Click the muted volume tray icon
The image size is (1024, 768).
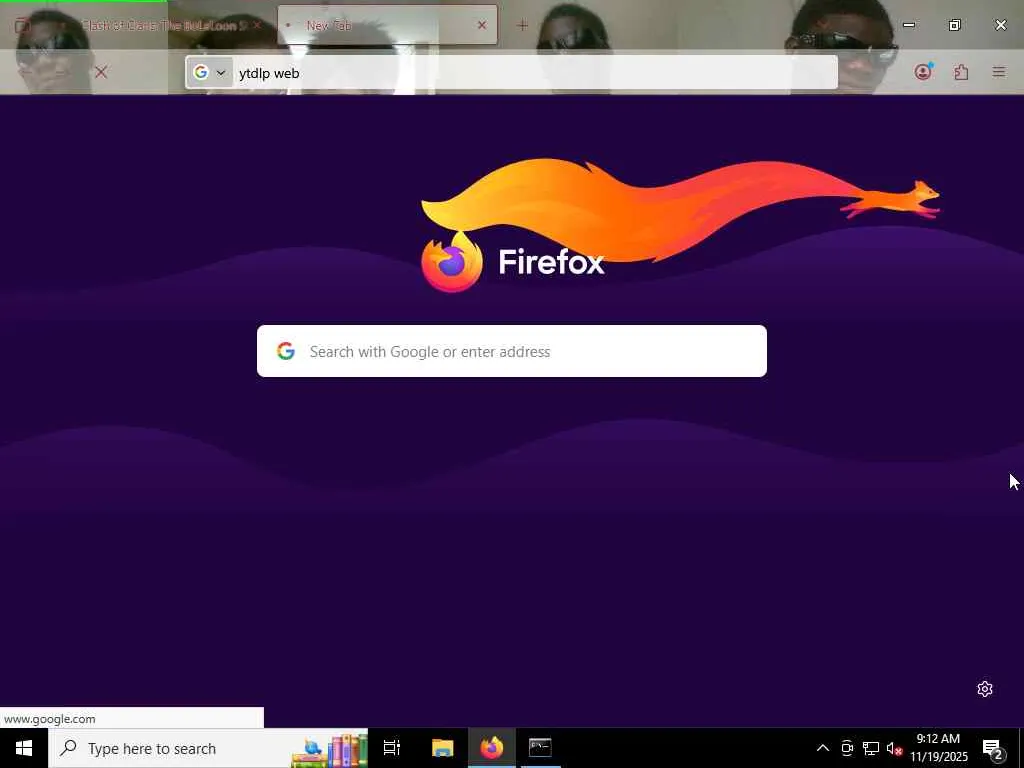[893, 748]
